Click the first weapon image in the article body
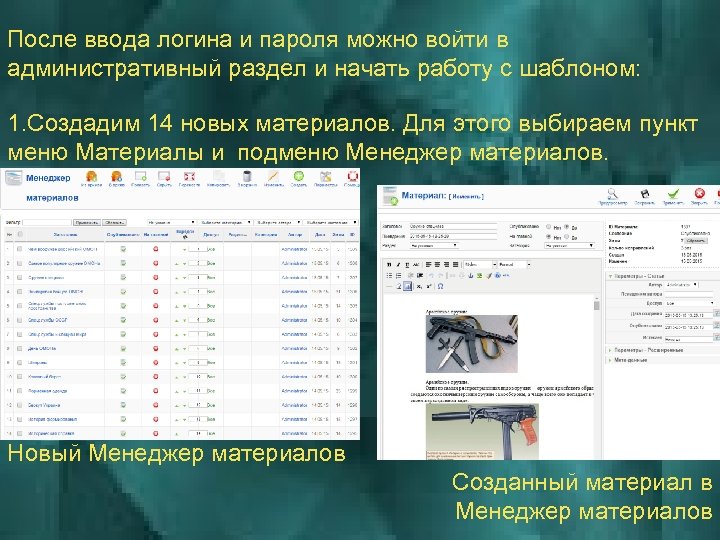Screen dimensions: 720x540 pyautogui.click(x=472, y=343)
